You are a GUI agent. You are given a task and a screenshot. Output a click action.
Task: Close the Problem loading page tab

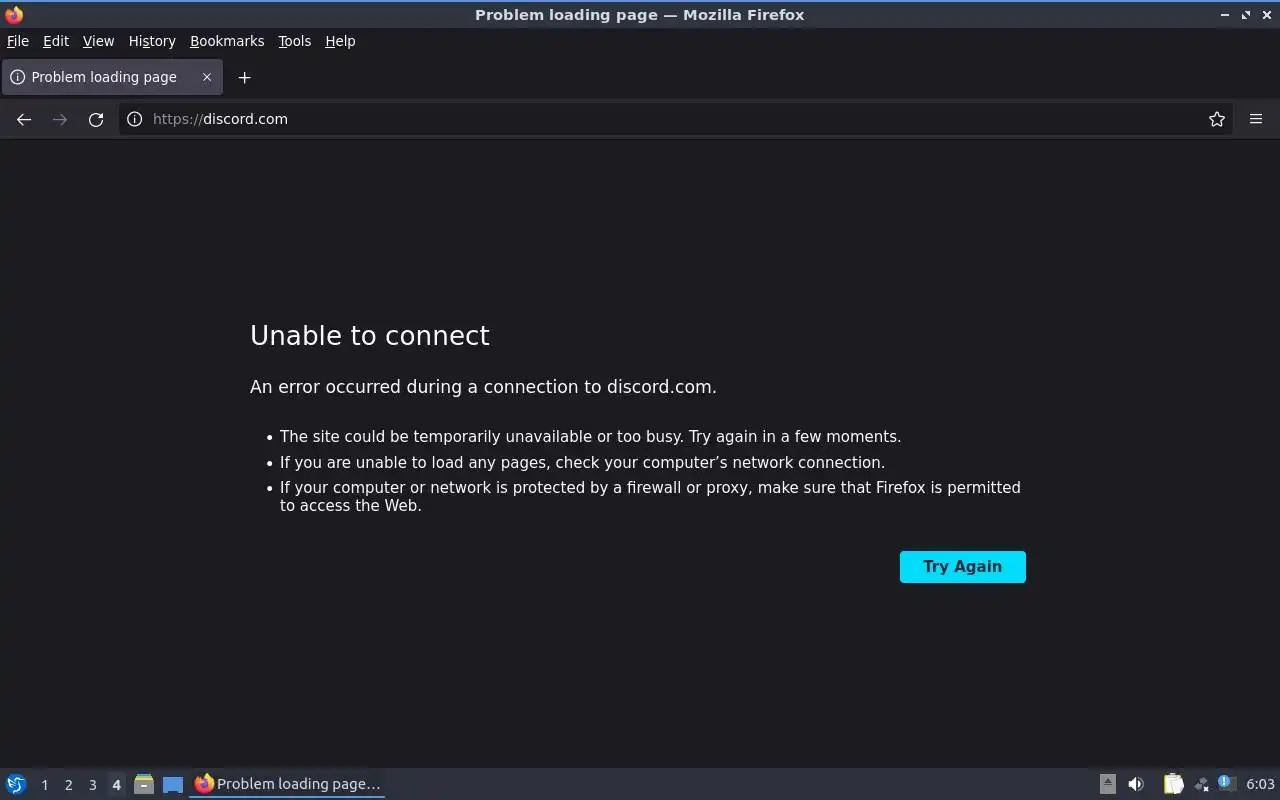click(x=207, y=77)
